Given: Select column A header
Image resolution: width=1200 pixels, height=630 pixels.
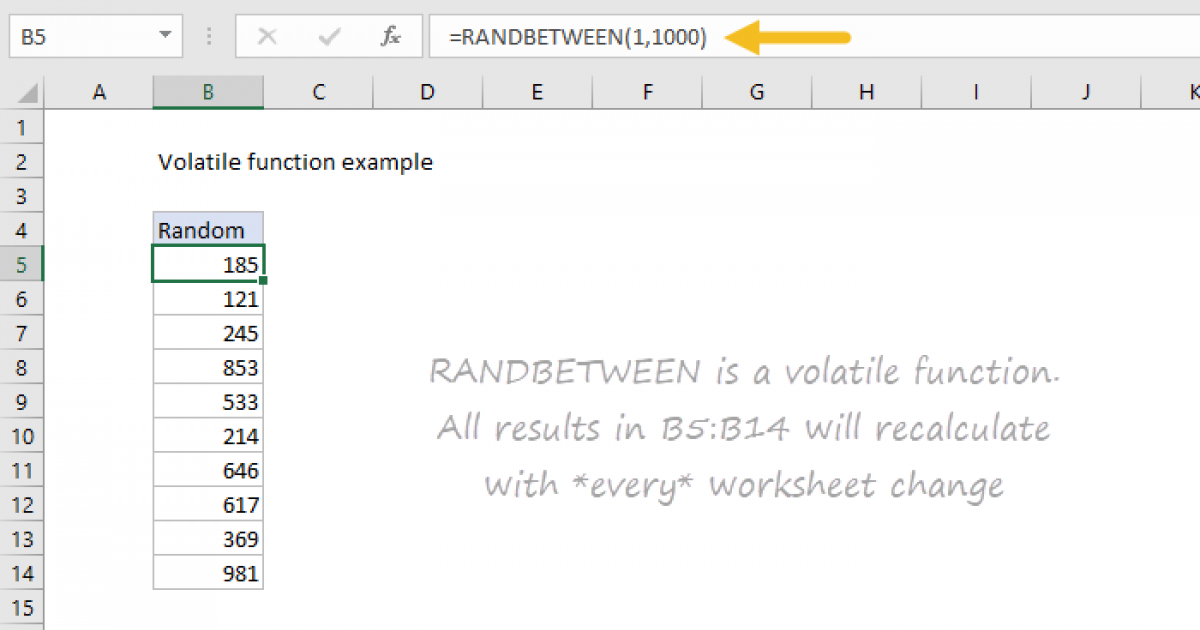Looking at the screenshot, I should [99, 92].
